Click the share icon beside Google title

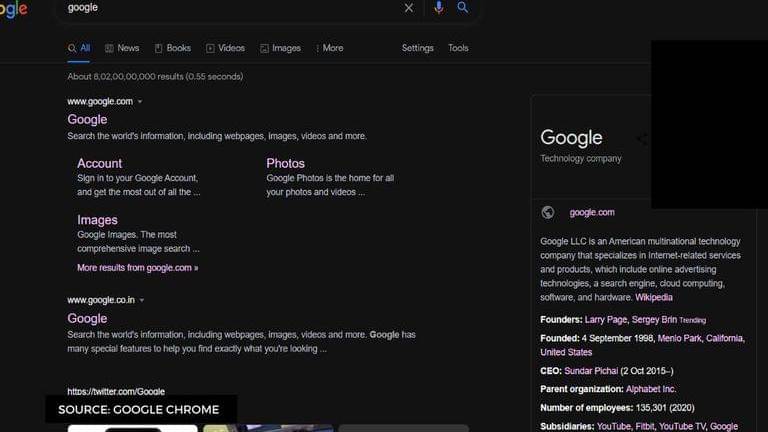[643, 139]
